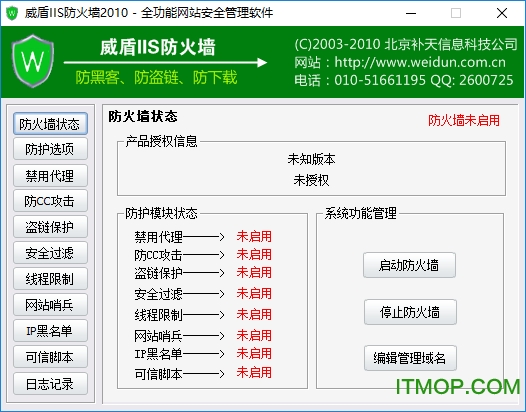Click the weidun.com.cn website address
Viewport: 526px width, 412px height.
click(420, 62)
